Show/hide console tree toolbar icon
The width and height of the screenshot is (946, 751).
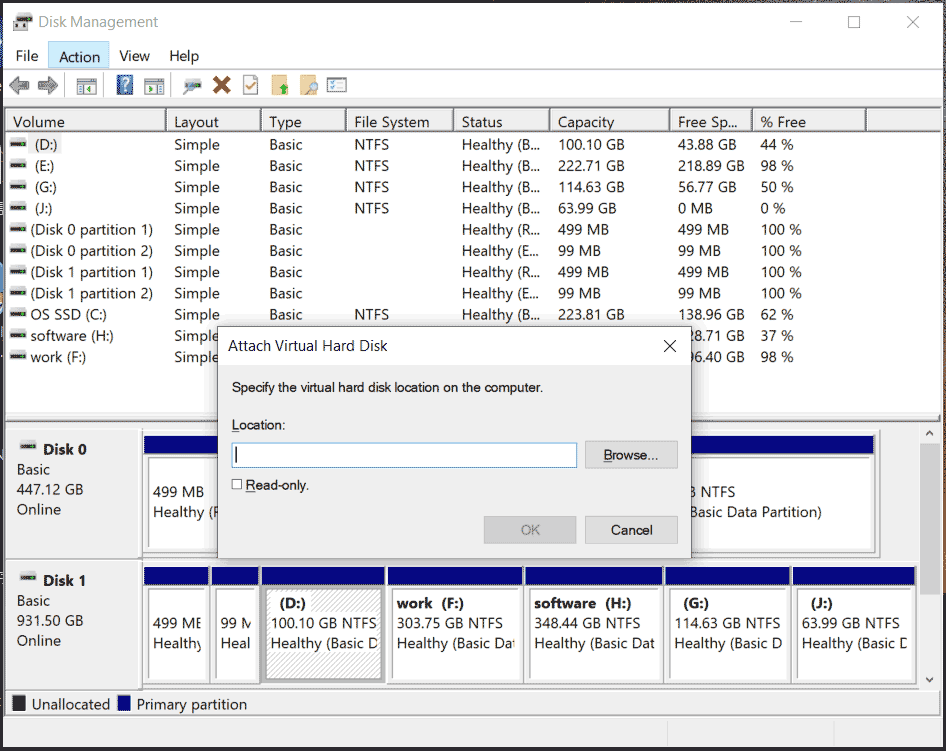[86, 86]
